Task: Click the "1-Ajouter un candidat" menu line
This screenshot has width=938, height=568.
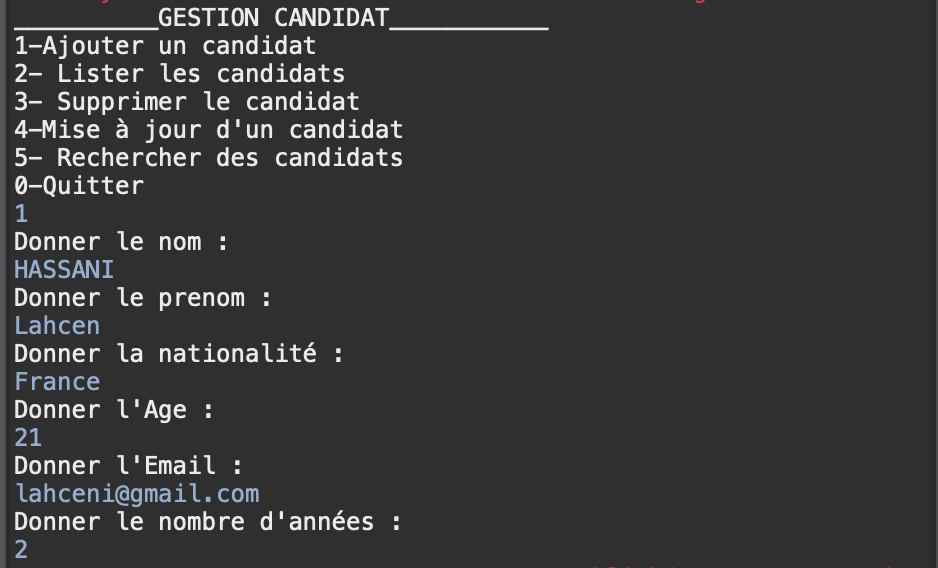Action: point(165,46)
